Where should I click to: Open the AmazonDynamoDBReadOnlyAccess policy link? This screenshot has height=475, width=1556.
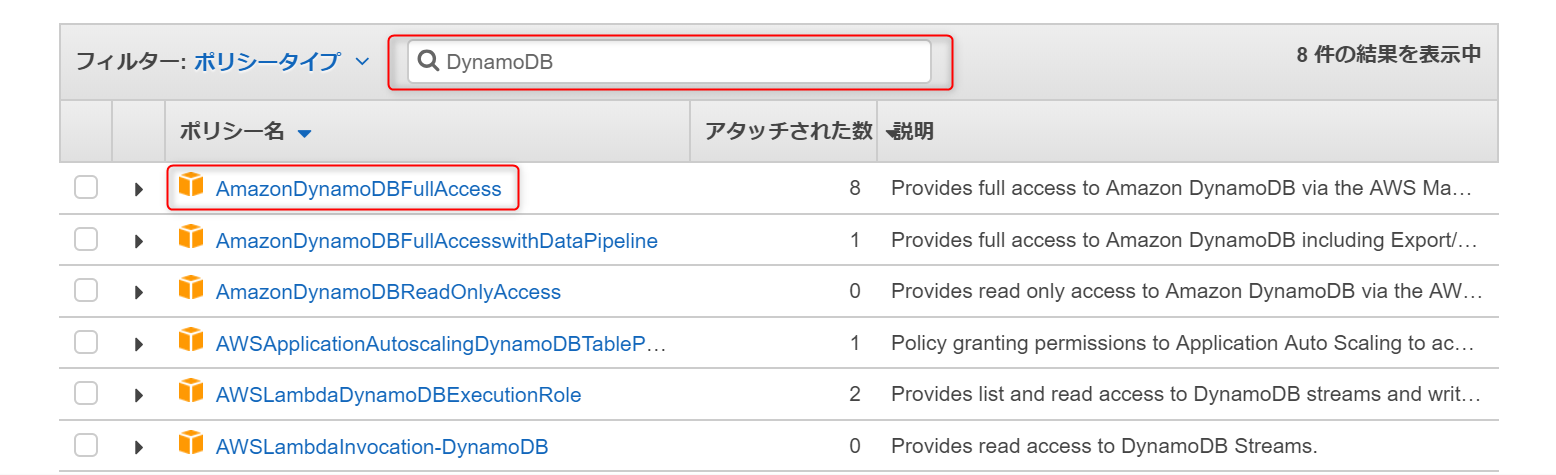click(388, 292)
